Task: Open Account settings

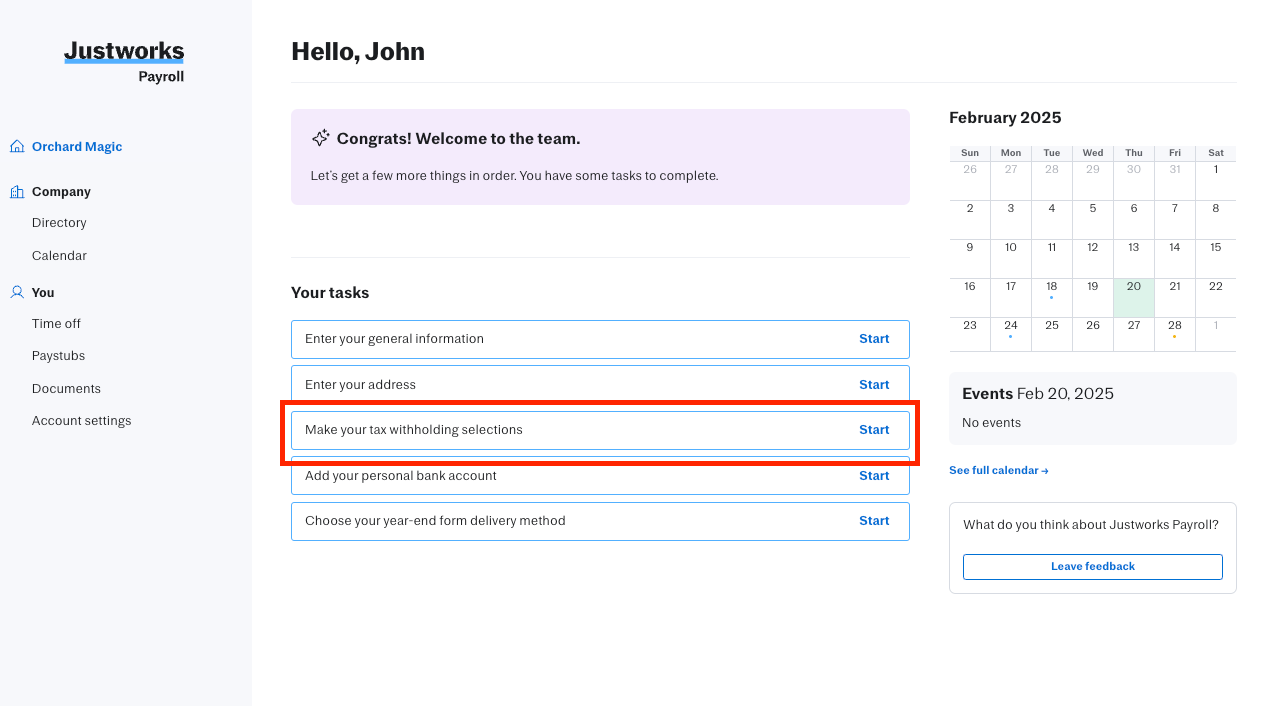Action: (81, 421)
